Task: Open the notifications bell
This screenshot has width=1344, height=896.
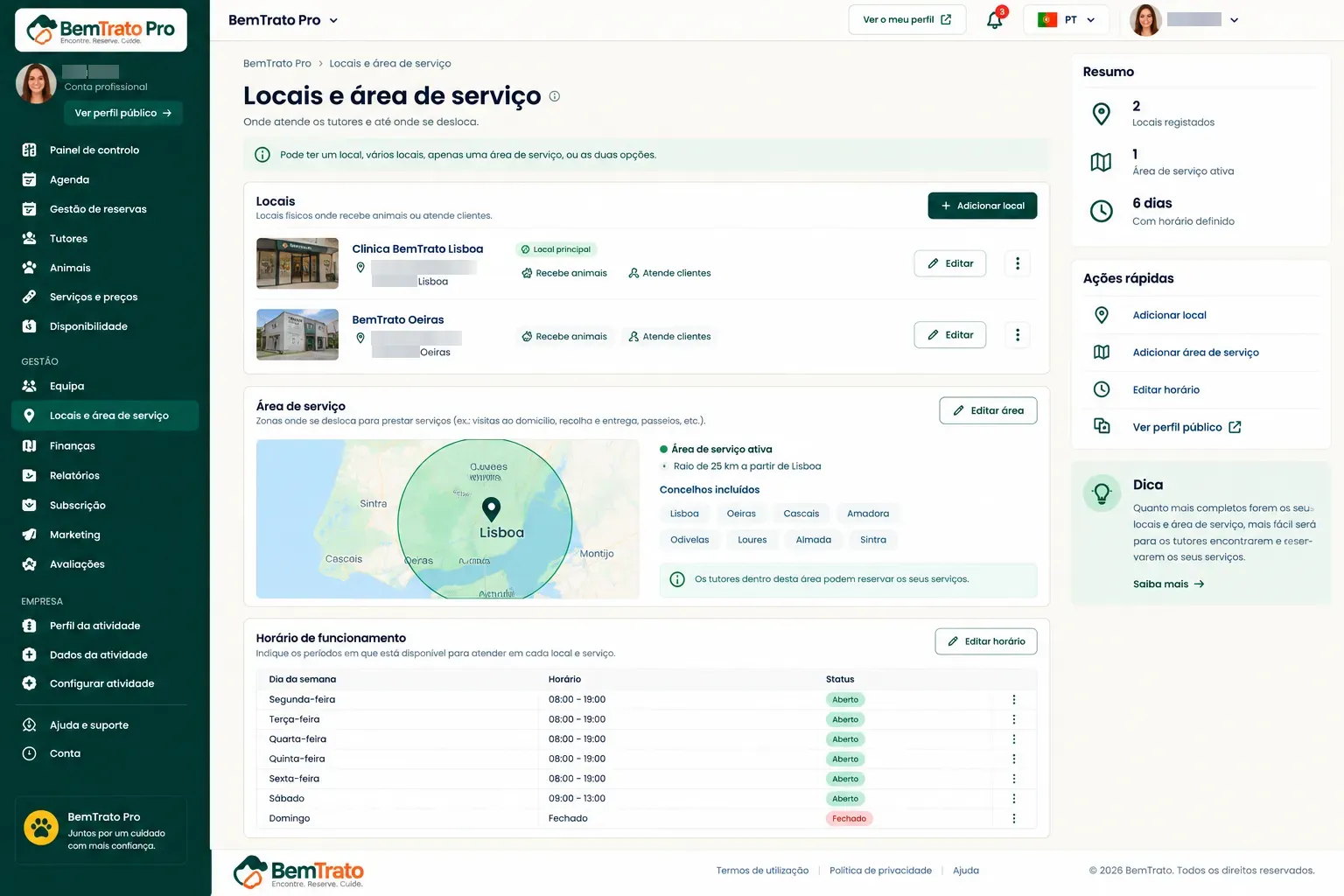Action: tap(995, 19)
